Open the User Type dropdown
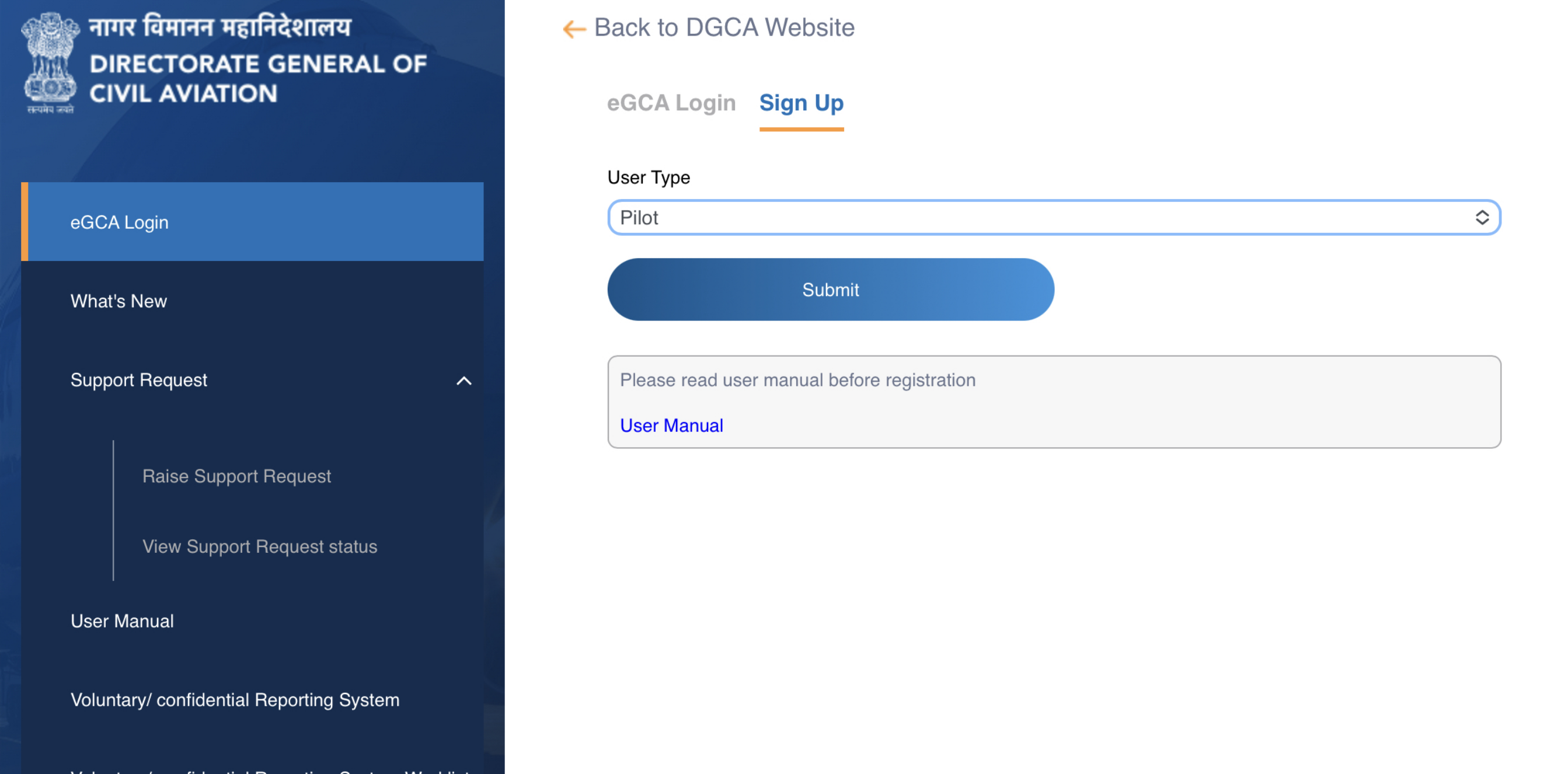This screenshot has height=774, width=1568. point(1053,217)
